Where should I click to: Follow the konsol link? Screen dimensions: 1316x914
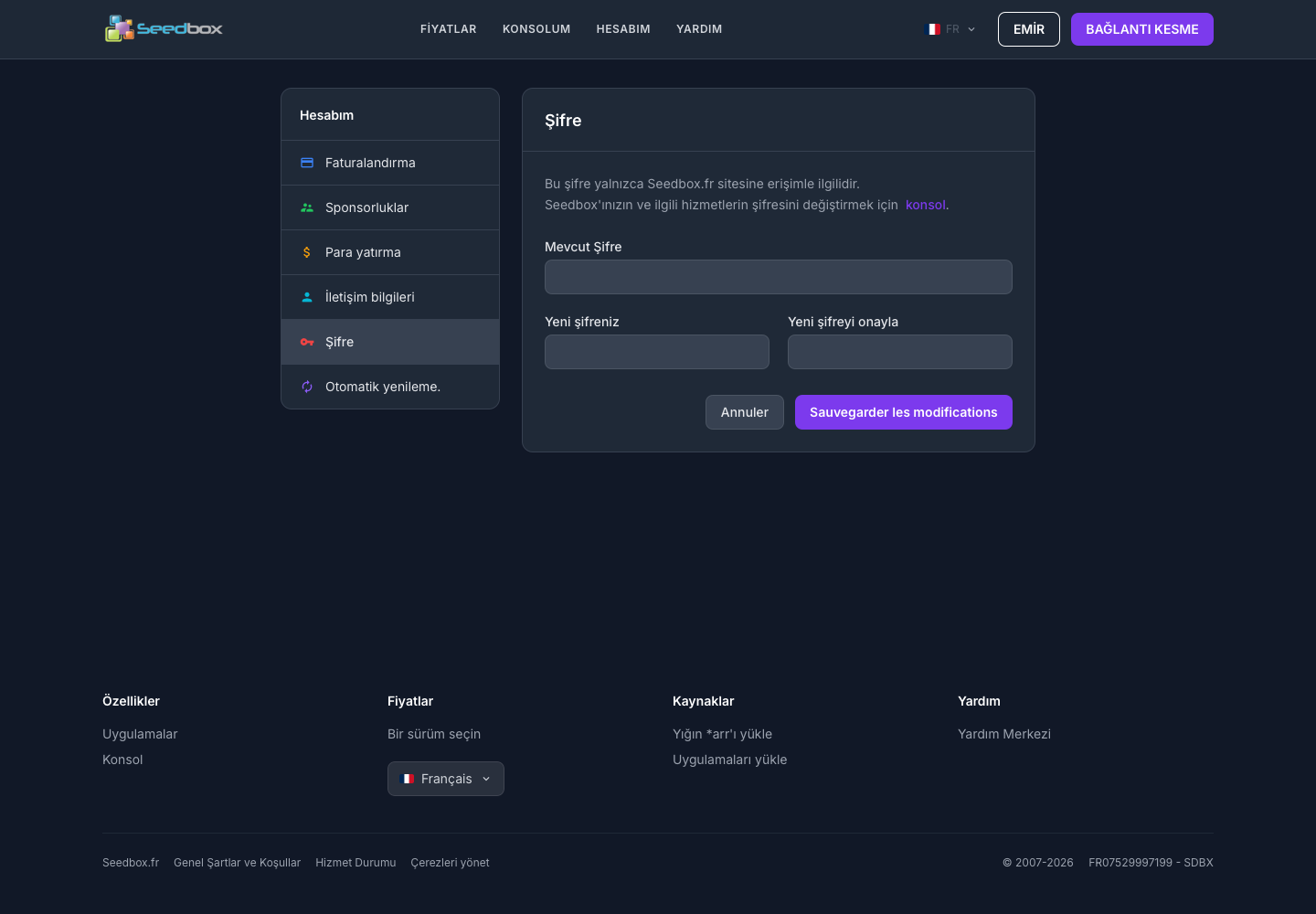click(x=926, y=205)
